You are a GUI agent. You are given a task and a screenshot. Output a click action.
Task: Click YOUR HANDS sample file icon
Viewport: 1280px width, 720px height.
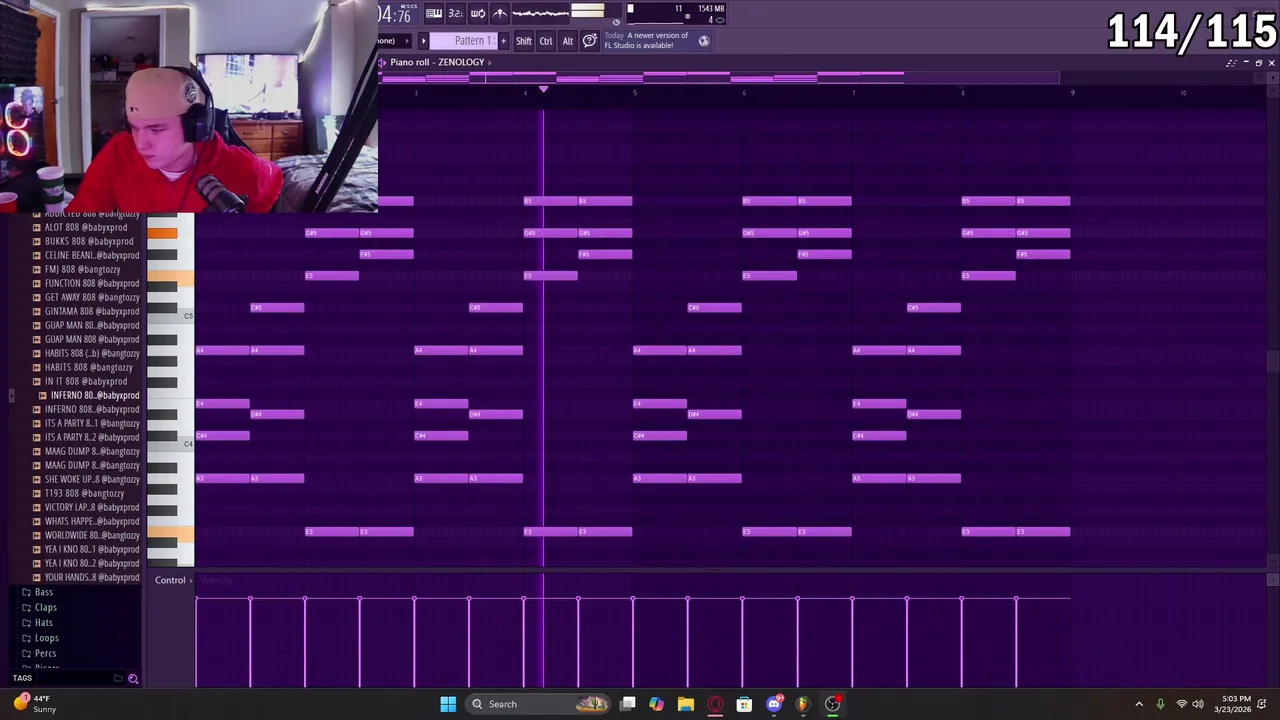tap(37, 577)
